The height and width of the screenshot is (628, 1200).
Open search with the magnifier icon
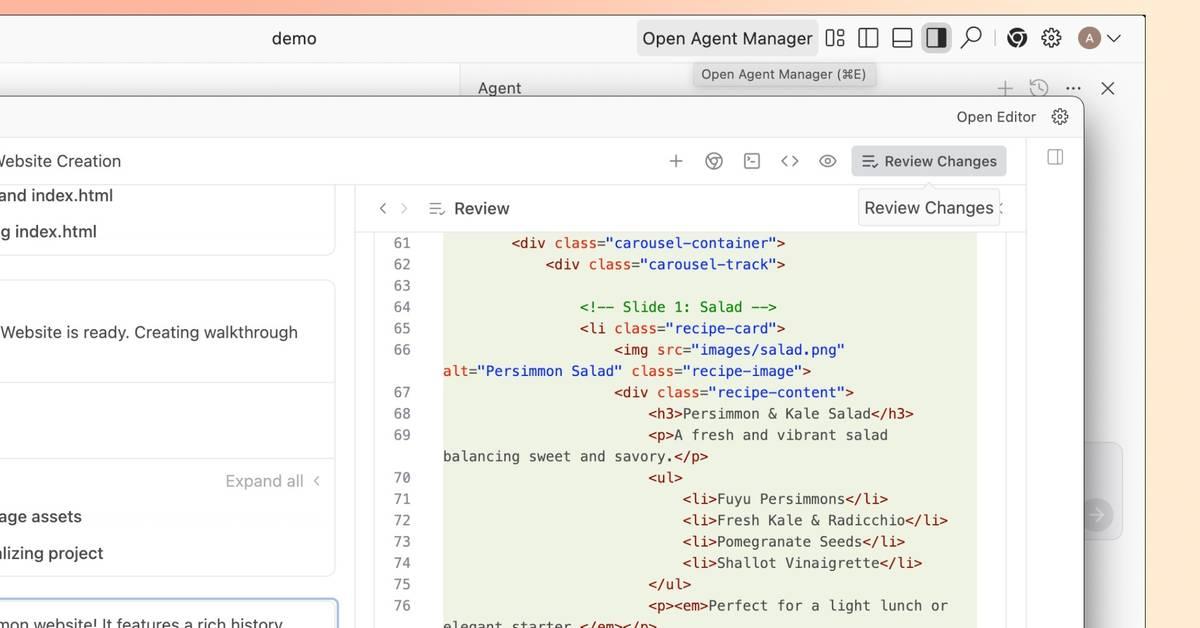(970, 38)
